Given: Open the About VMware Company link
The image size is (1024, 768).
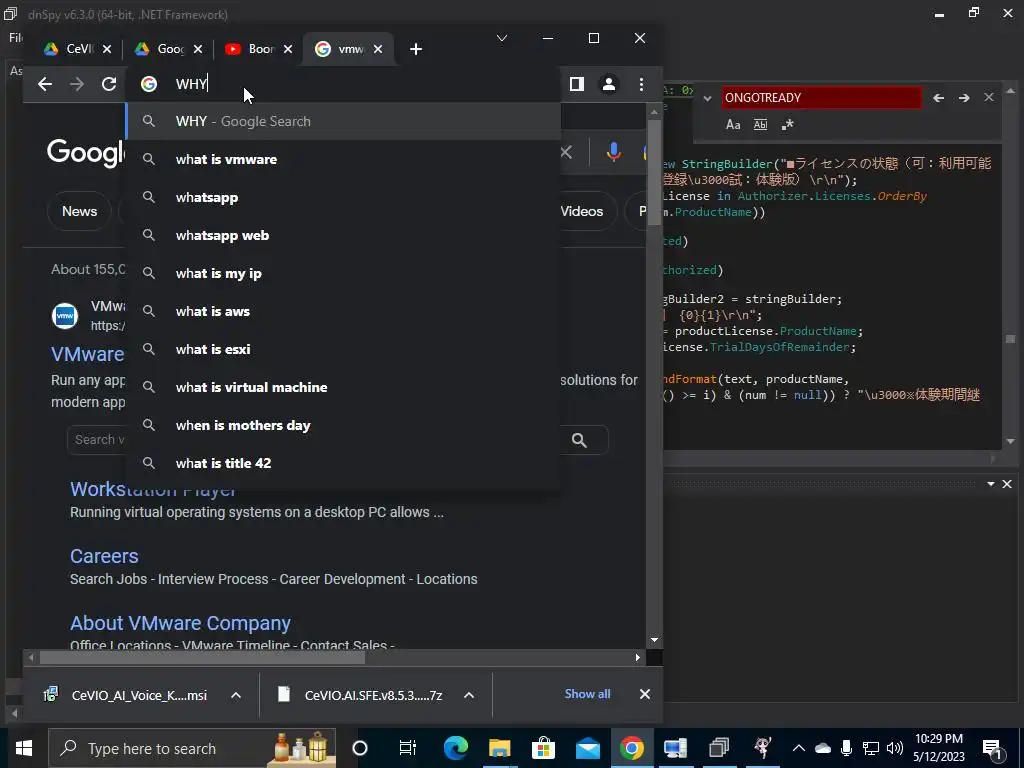Looking at the screenshot, I should pyautogui.click(x=180, y=623).
